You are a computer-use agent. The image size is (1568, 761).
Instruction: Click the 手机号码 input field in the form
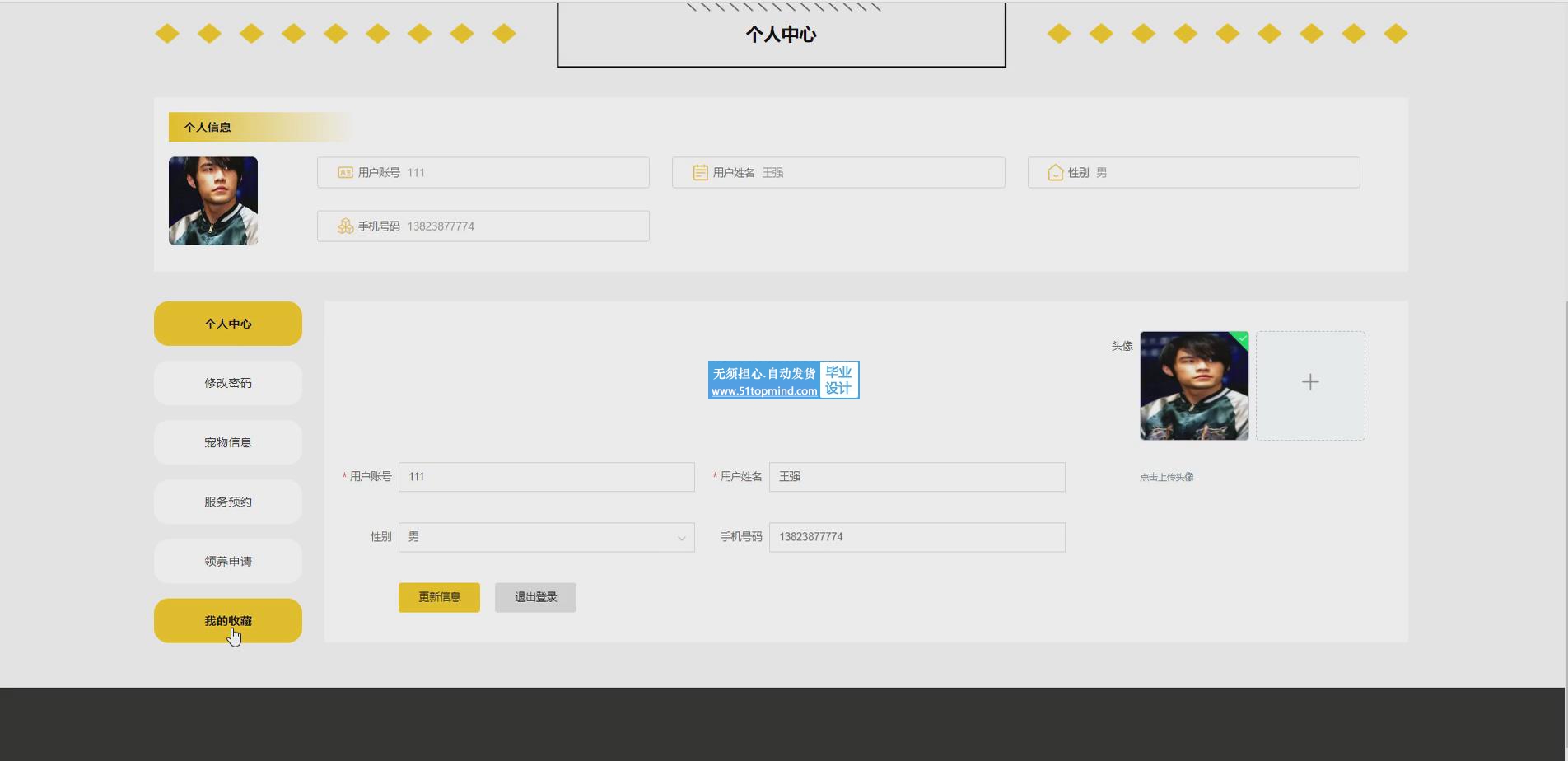[x=917, y=537]
